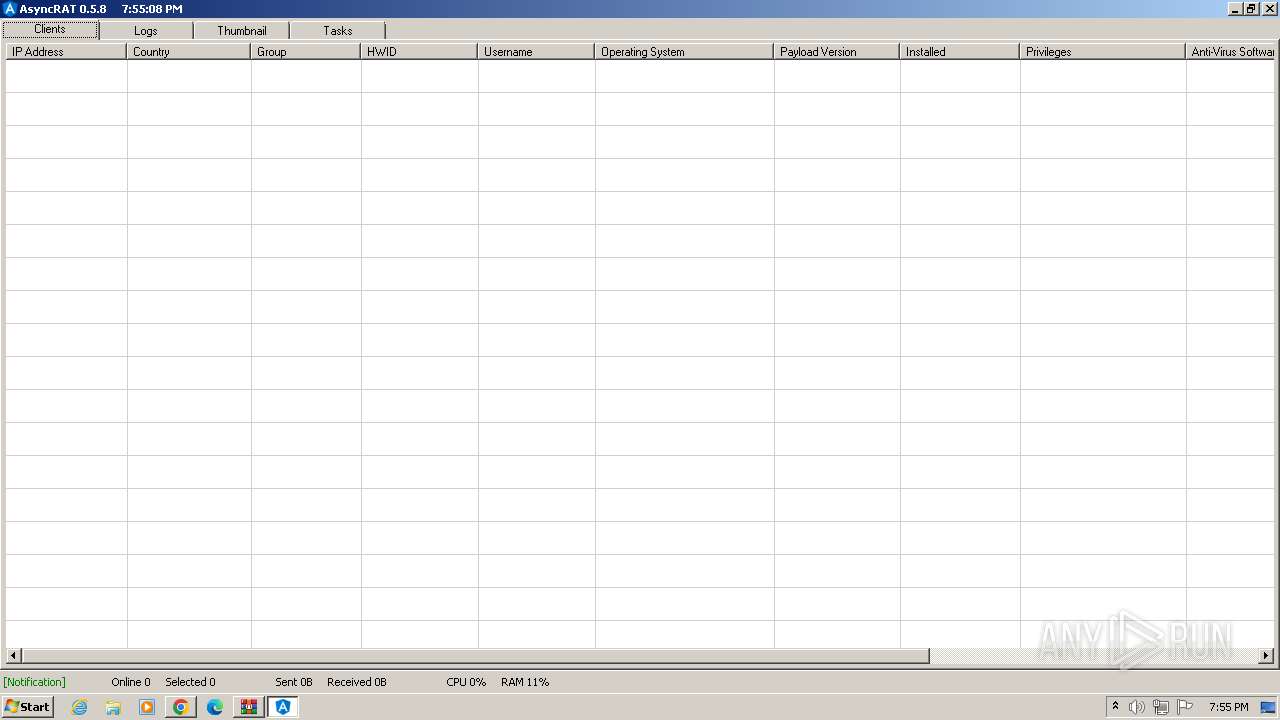This screenshot has height=720, width=1280.
Task: Open the Logs tab
Action: click(146, 31)
